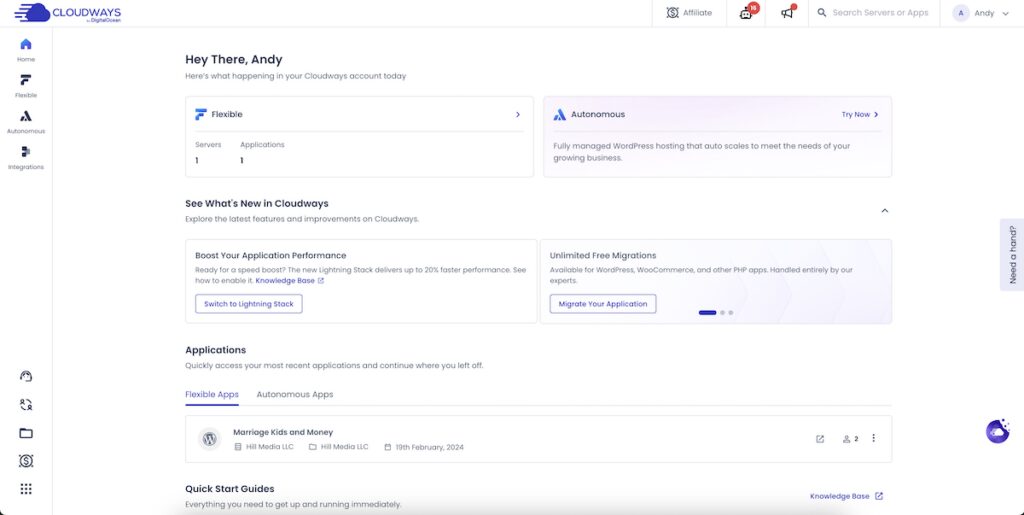The width and height of the screenshot is (1024, 515).
Task: Open the support headset icon in sidebar
Action: (x=25, y=376)
